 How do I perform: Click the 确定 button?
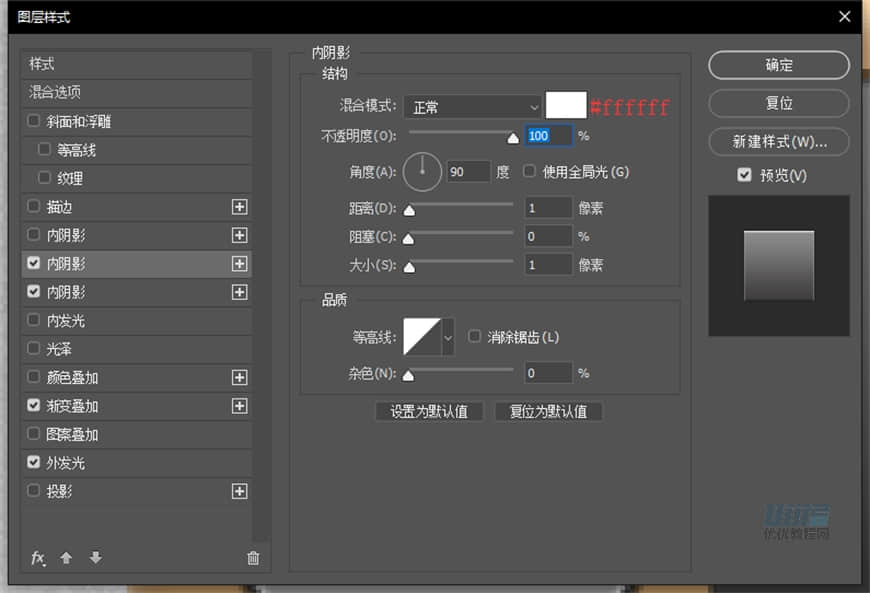point(779,65)
